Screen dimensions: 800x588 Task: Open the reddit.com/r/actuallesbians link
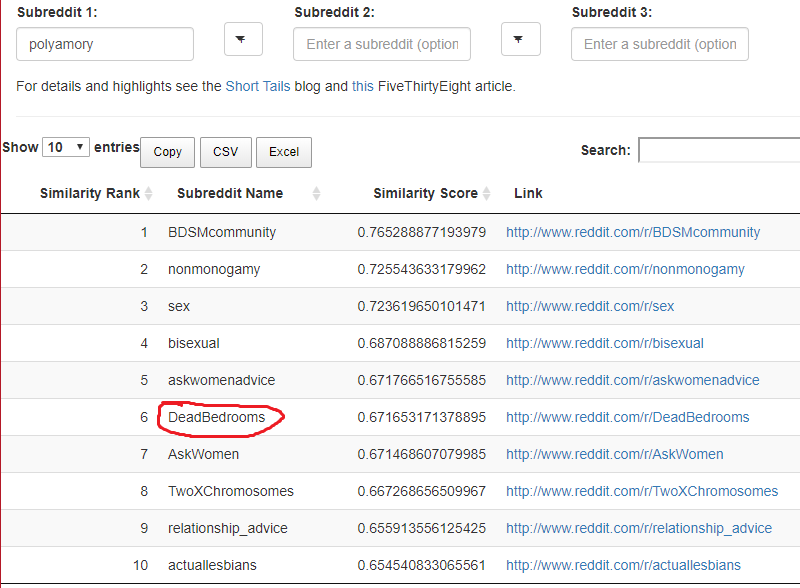coord(623,565)
